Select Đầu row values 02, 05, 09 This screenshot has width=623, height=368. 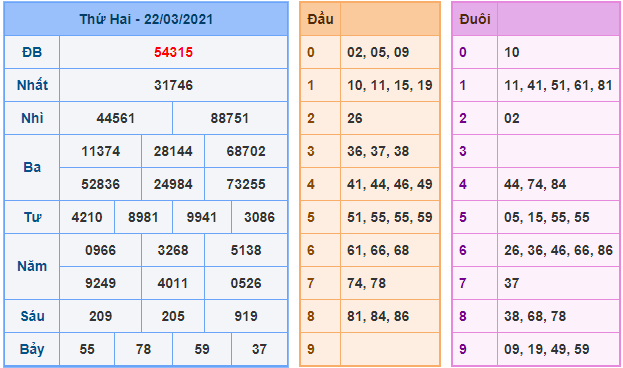point(378,52)
